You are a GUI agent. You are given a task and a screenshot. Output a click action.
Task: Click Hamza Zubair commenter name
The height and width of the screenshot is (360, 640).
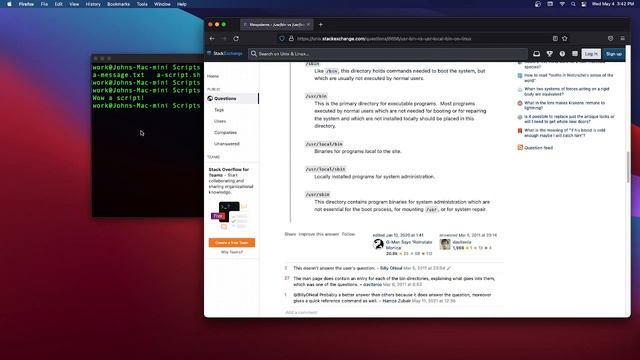[x=396, y=301]
